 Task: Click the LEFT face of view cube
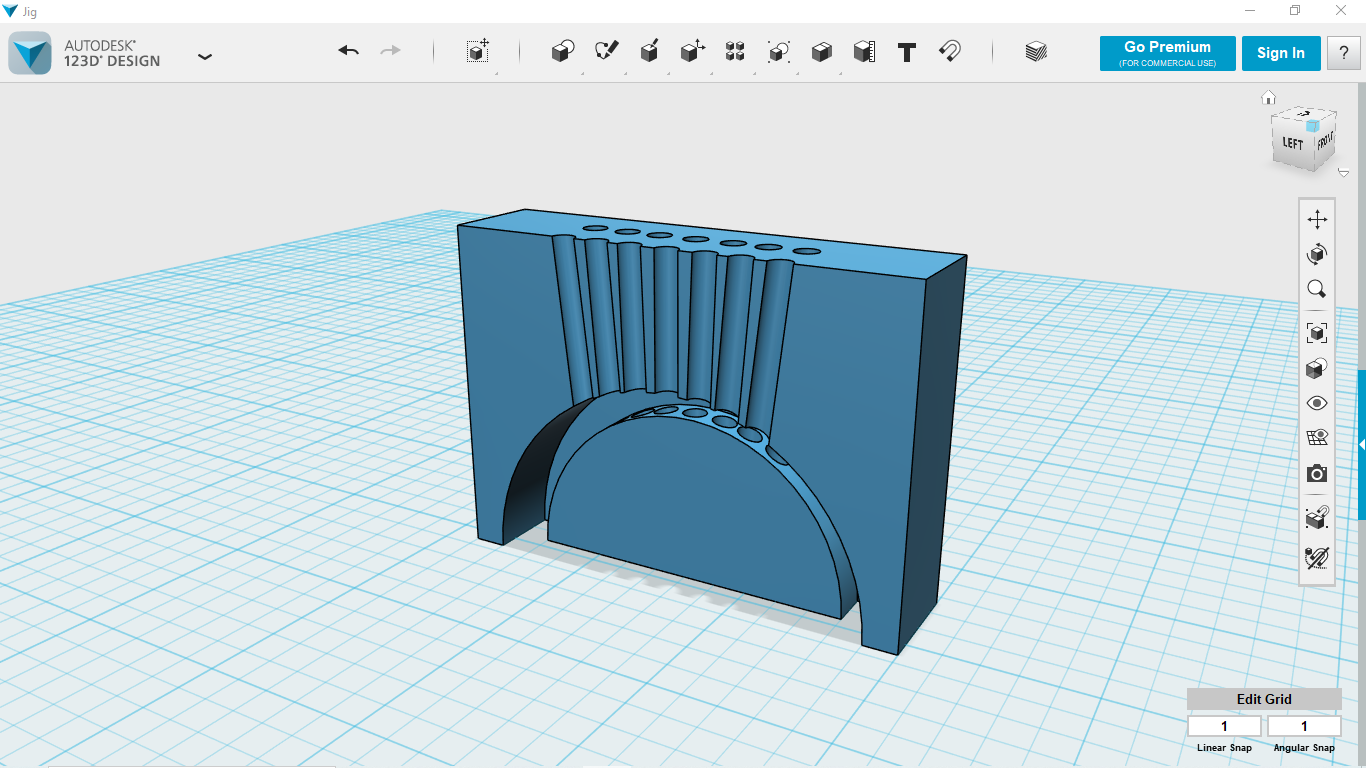1292,144
